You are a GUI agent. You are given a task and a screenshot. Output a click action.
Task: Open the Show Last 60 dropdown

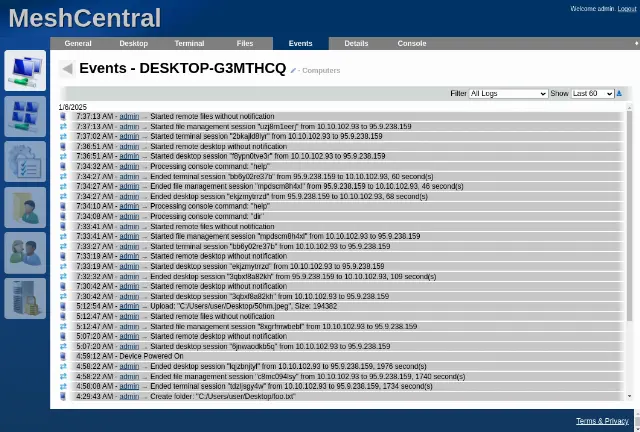[592, 94]
